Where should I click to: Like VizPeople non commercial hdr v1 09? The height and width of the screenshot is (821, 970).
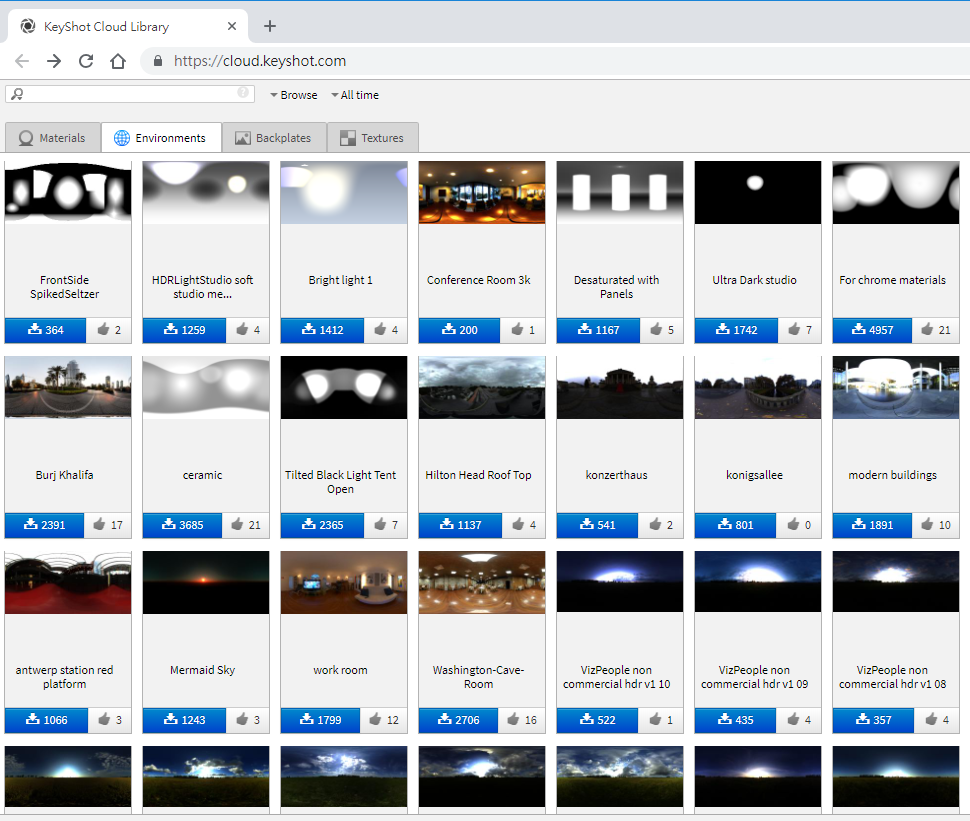pyautogui.click(x=799, y=720)
